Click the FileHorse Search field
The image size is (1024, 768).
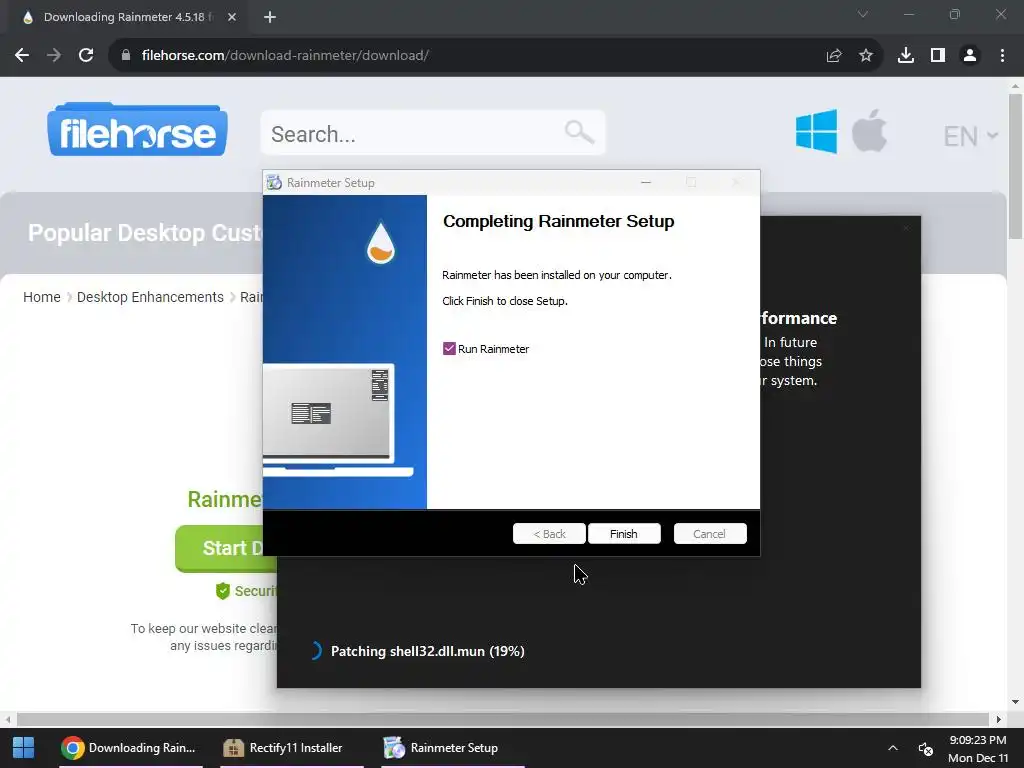pyautogui.click(x=432, y=133)
